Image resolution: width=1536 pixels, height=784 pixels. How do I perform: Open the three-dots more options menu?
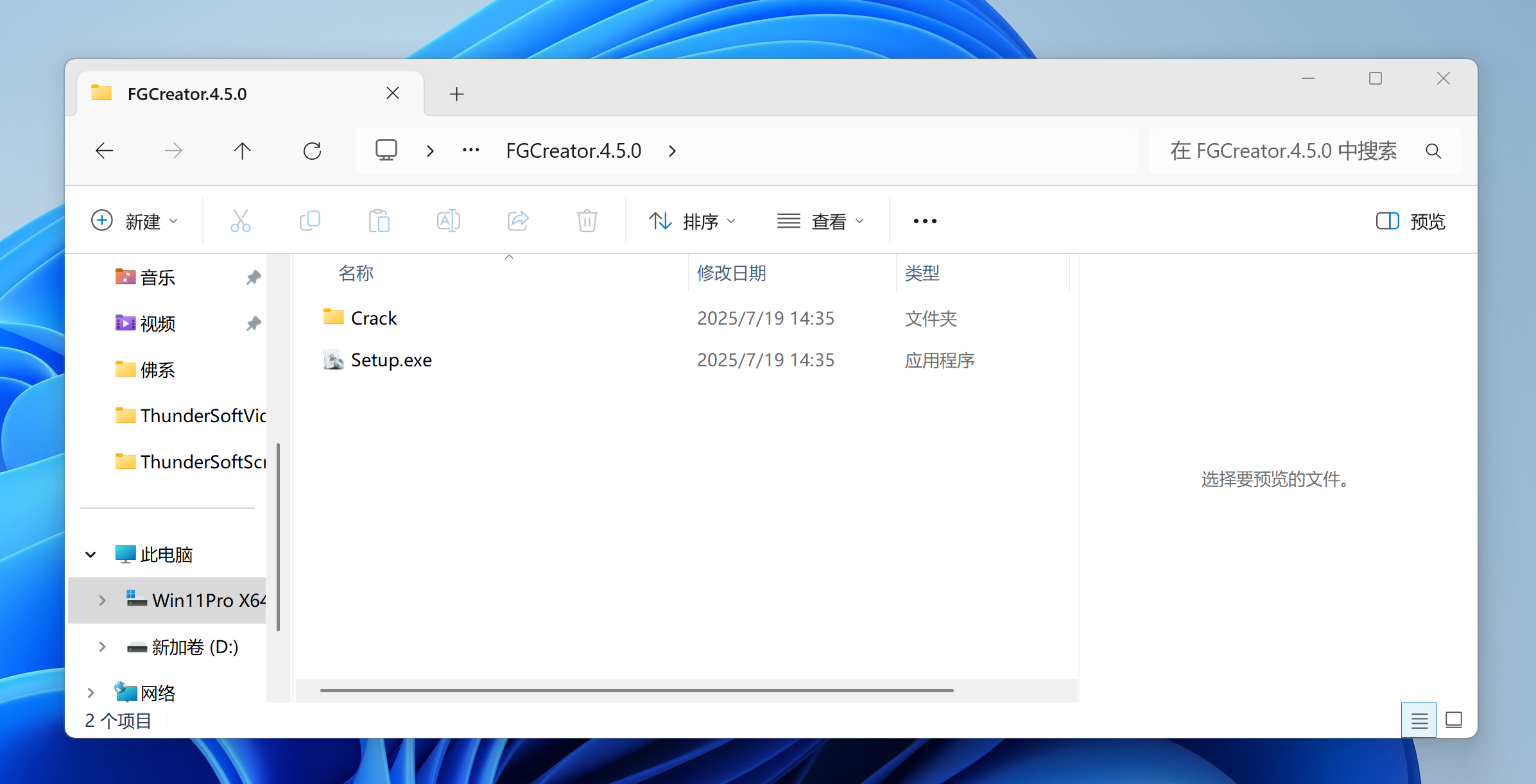tap(925, 221)
